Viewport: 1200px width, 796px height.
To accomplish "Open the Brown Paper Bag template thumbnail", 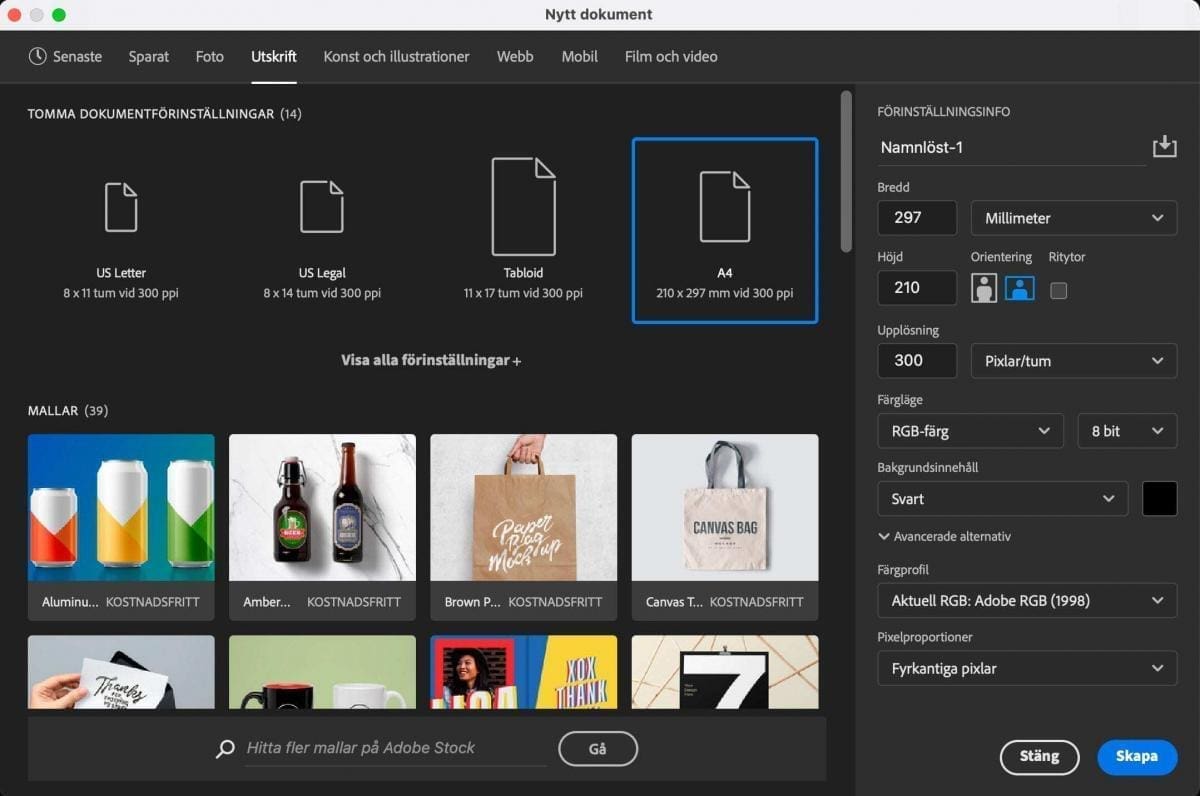I will click(x=523, y=508).
